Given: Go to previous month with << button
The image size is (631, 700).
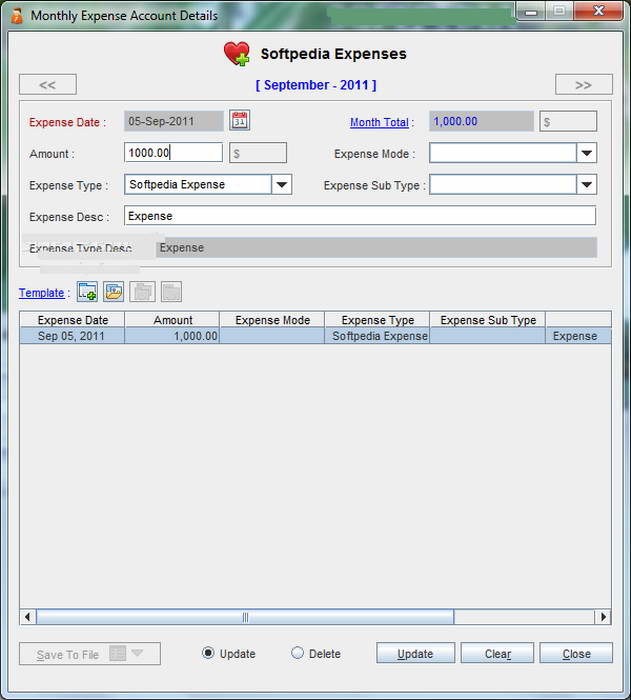Looking at the screenshot, I should click(48, 84).
